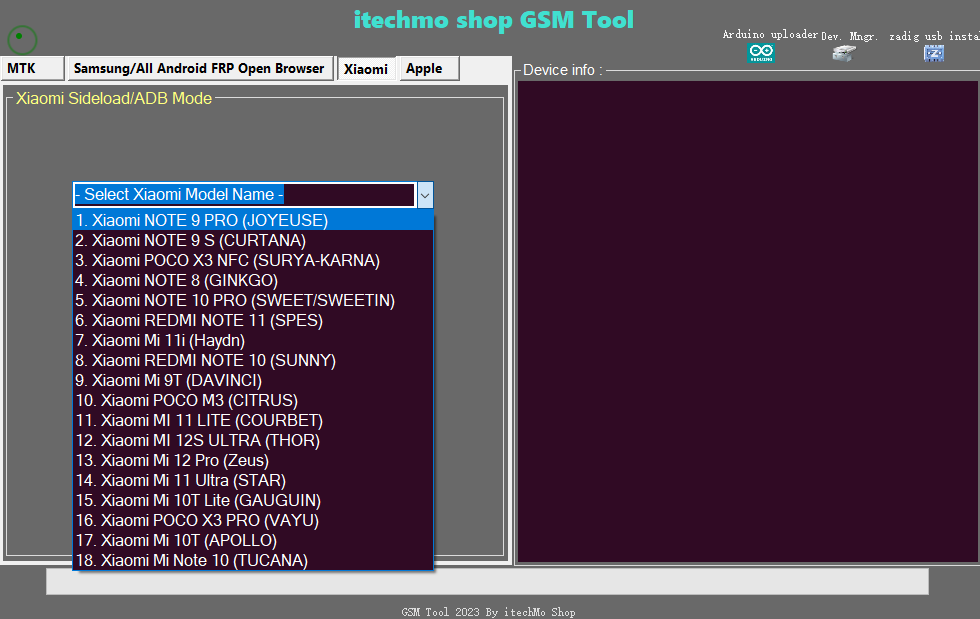
Task: Switch to the MTK tab
Action: [31, 69]
